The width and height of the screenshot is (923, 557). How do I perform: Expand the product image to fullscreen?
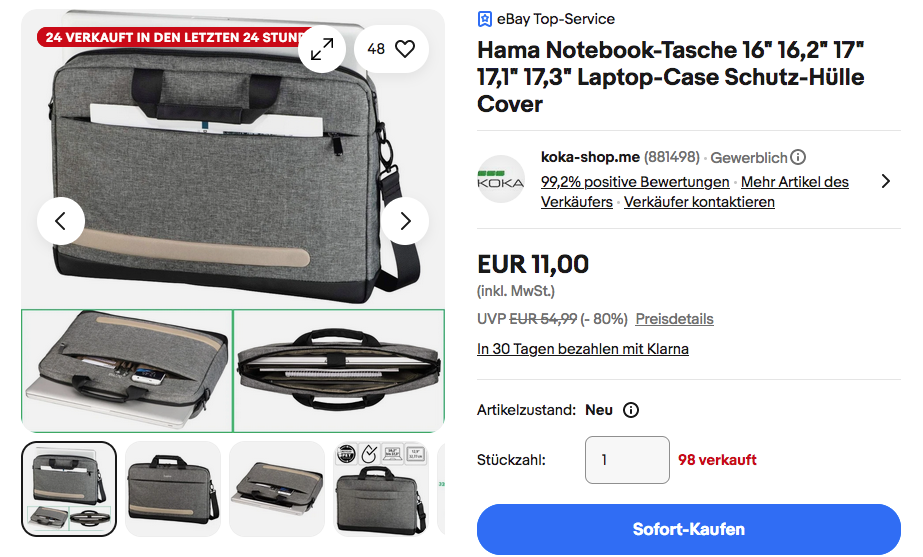[x=321, y=49]
